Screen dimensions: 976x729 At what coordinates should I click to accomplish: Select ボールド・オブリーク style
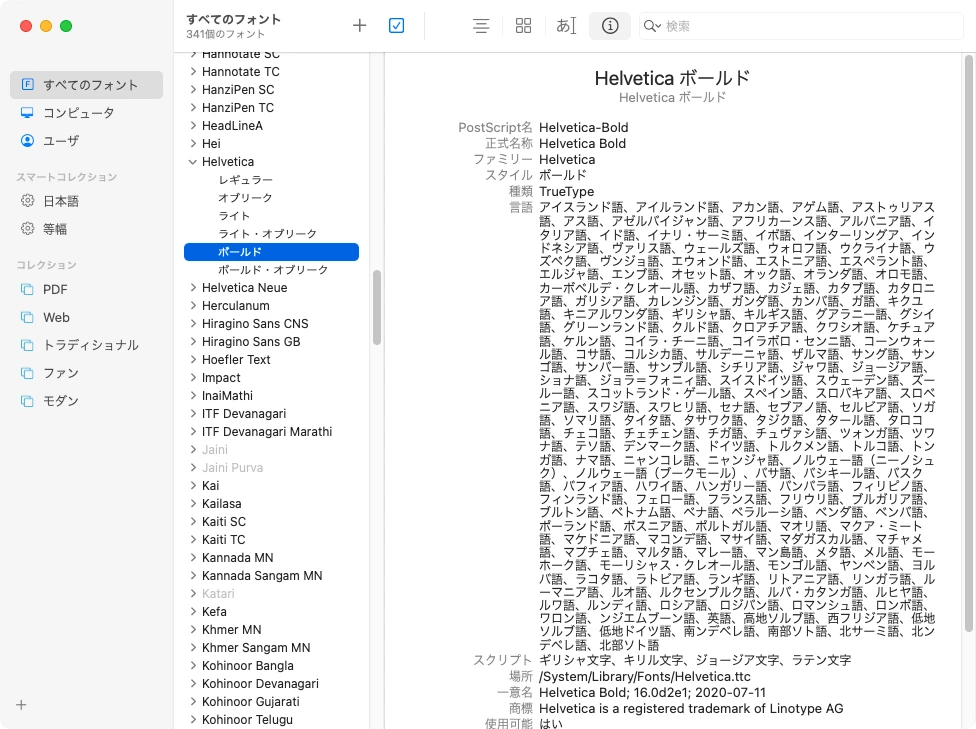pos(271,270)
